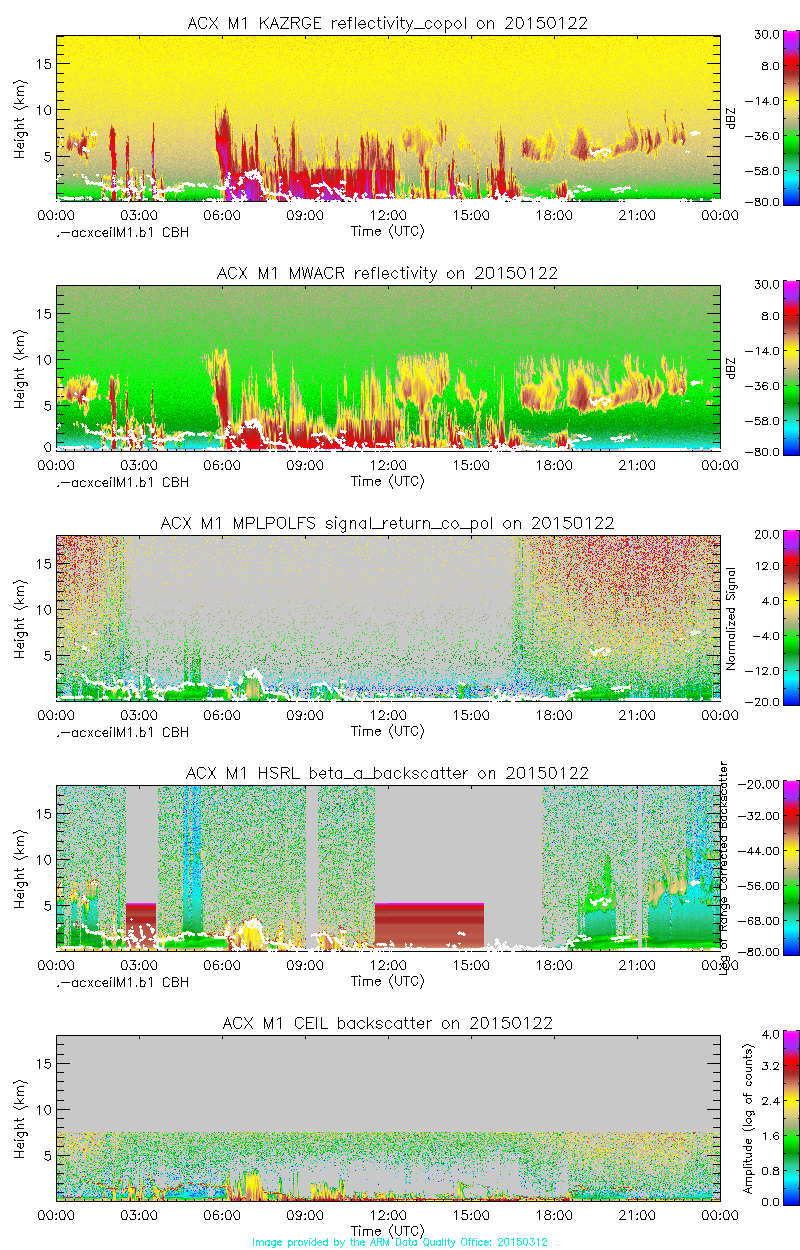Click the Time (UTC) label under KAZRGE plot
The width and height of the screenshot is (800, 1250).
(387, 231)
